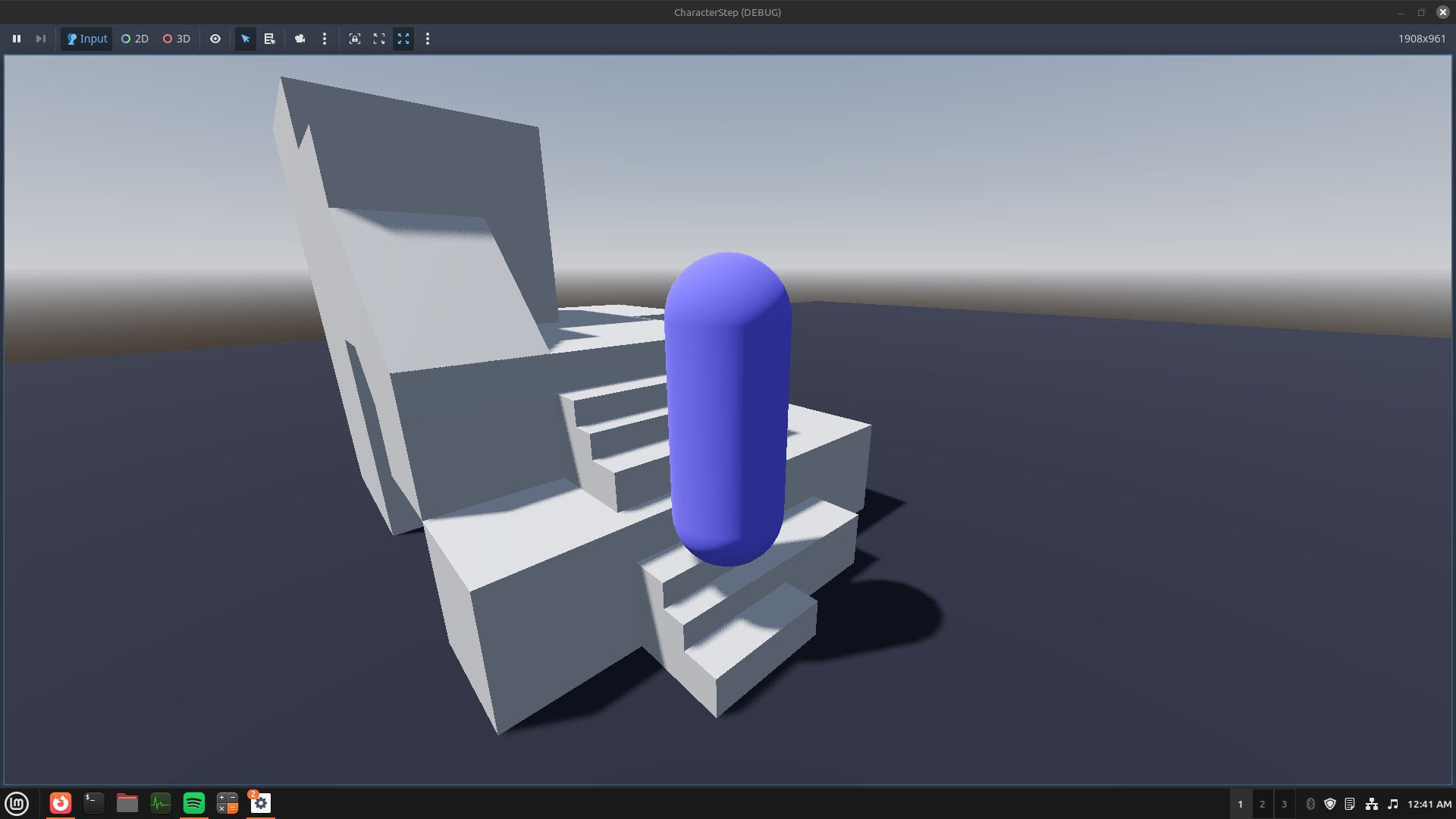Select the Input mode button
Viewport: 1456px width, 819px height.
click(x=87, y=39)
